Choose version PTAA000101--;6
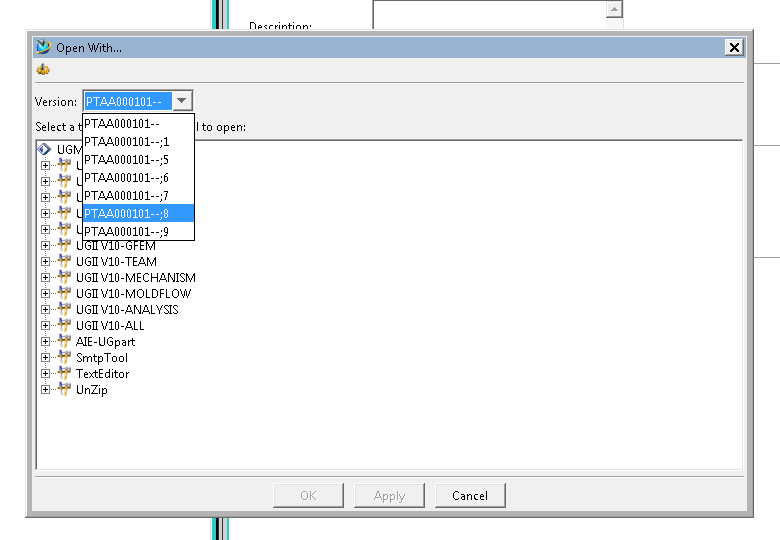 coord(138,178)
